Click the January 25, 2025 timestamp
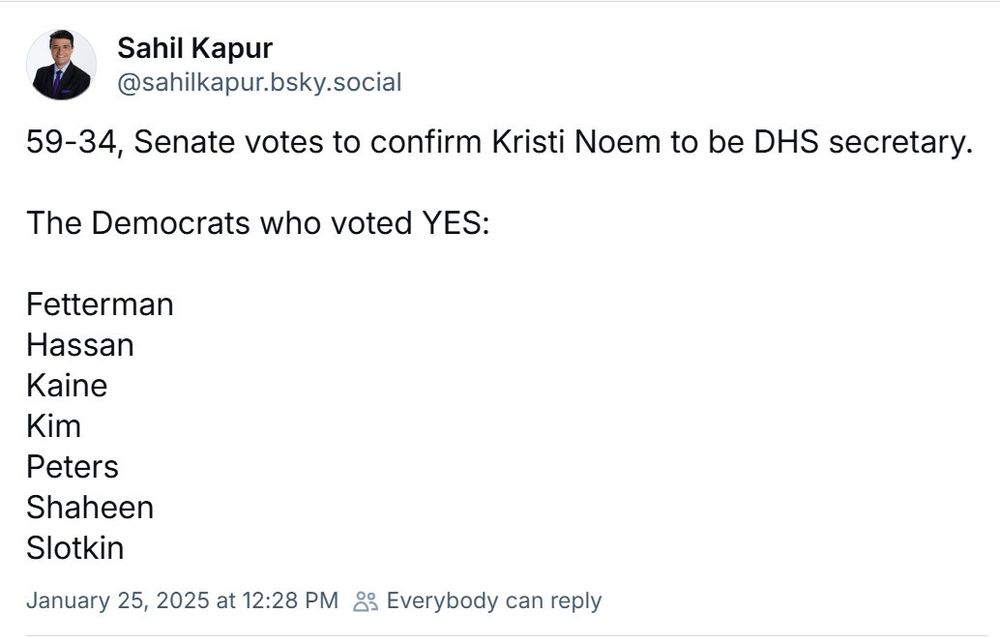Screen dimensions: 1000x638 coord(182,600)
